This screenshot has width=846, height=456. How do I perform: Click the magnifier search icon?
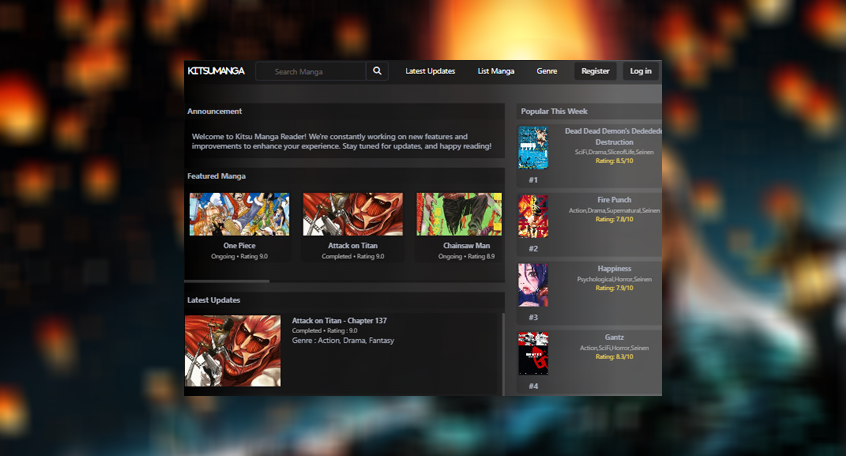[377, 71]
